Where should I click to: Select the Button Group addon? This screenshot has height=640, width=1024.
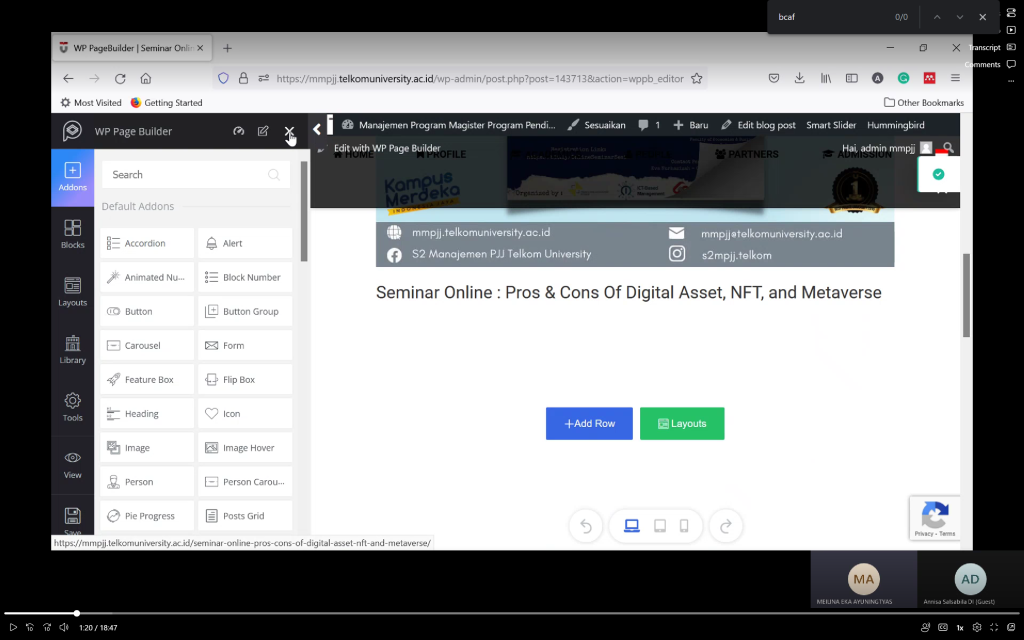pos(245,312)
